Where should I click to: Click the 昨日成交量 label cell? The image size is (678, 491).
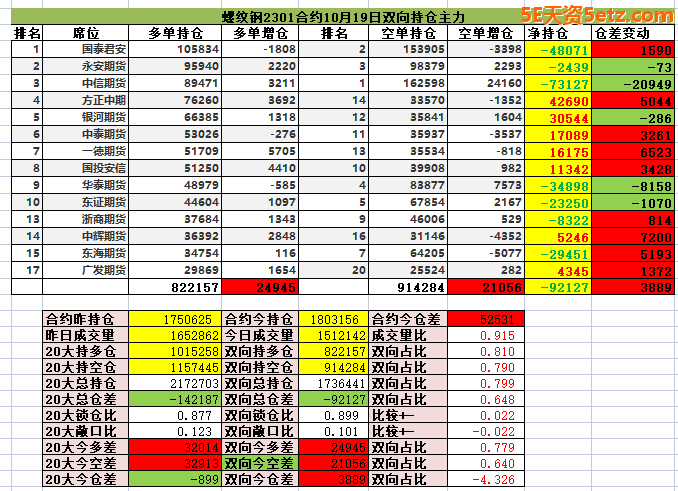(86, 335)
